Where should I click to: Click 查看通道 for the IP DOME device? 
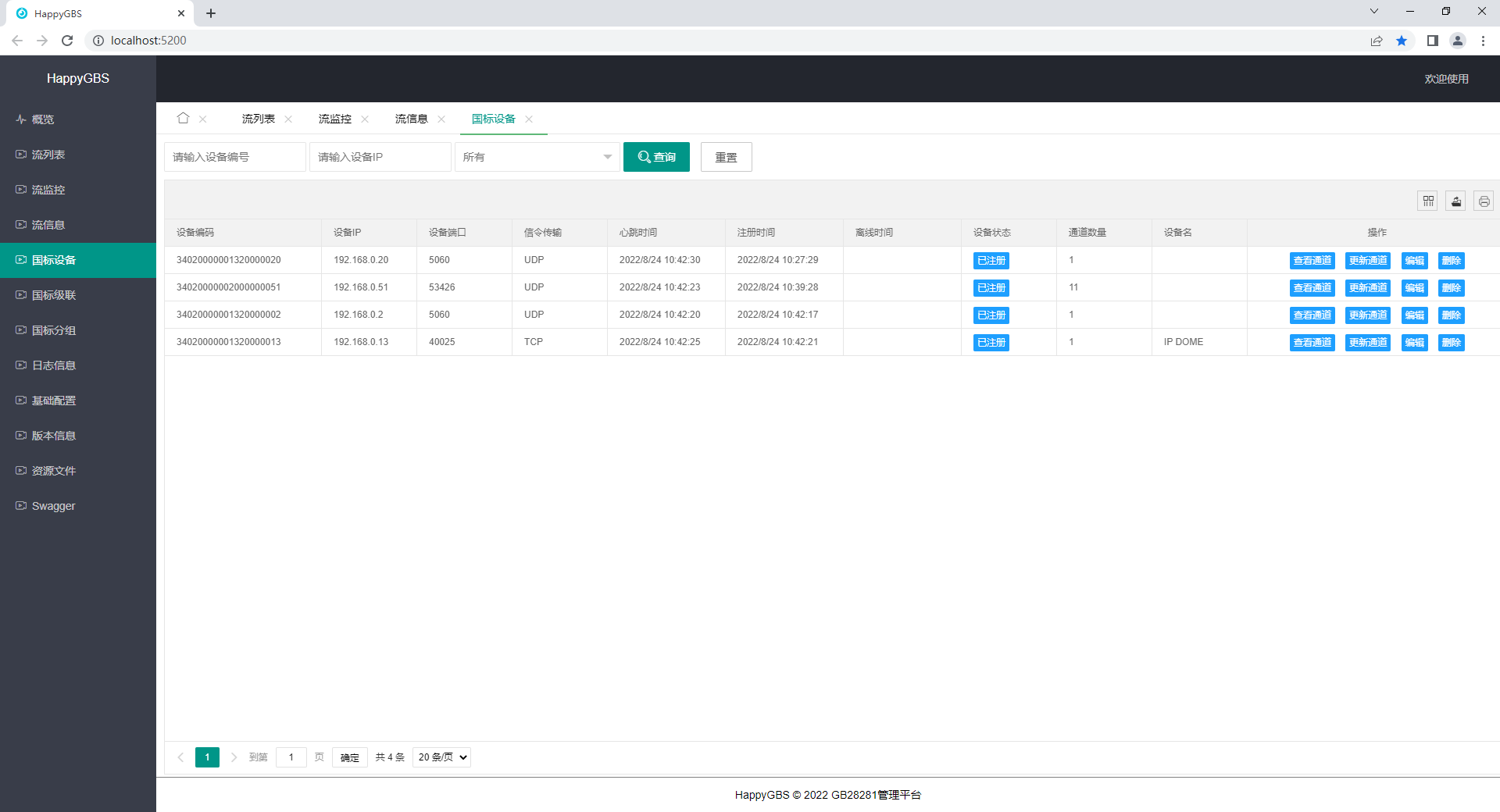point(1312,343)
